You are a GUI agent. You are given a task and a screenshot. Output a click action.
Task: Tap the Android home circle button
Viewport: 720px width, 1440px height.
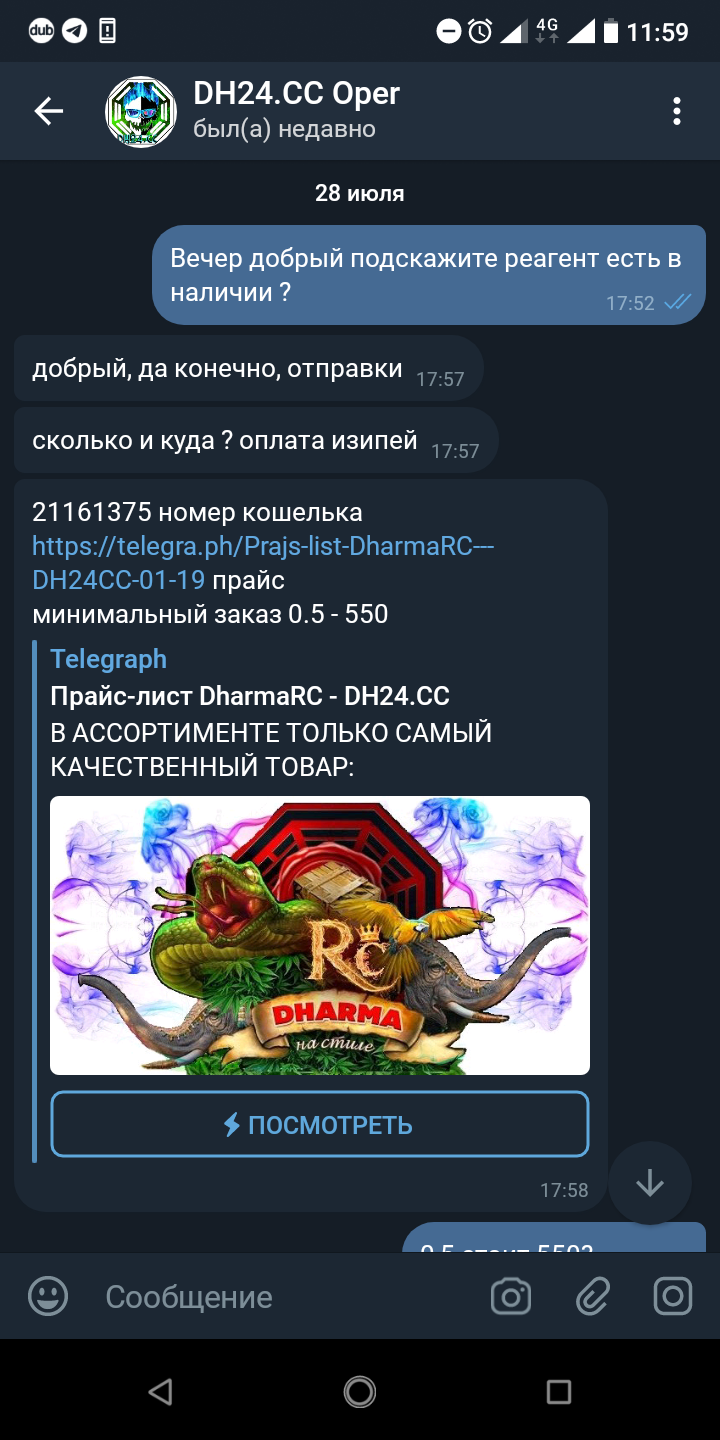click(x=360, y=1391)
